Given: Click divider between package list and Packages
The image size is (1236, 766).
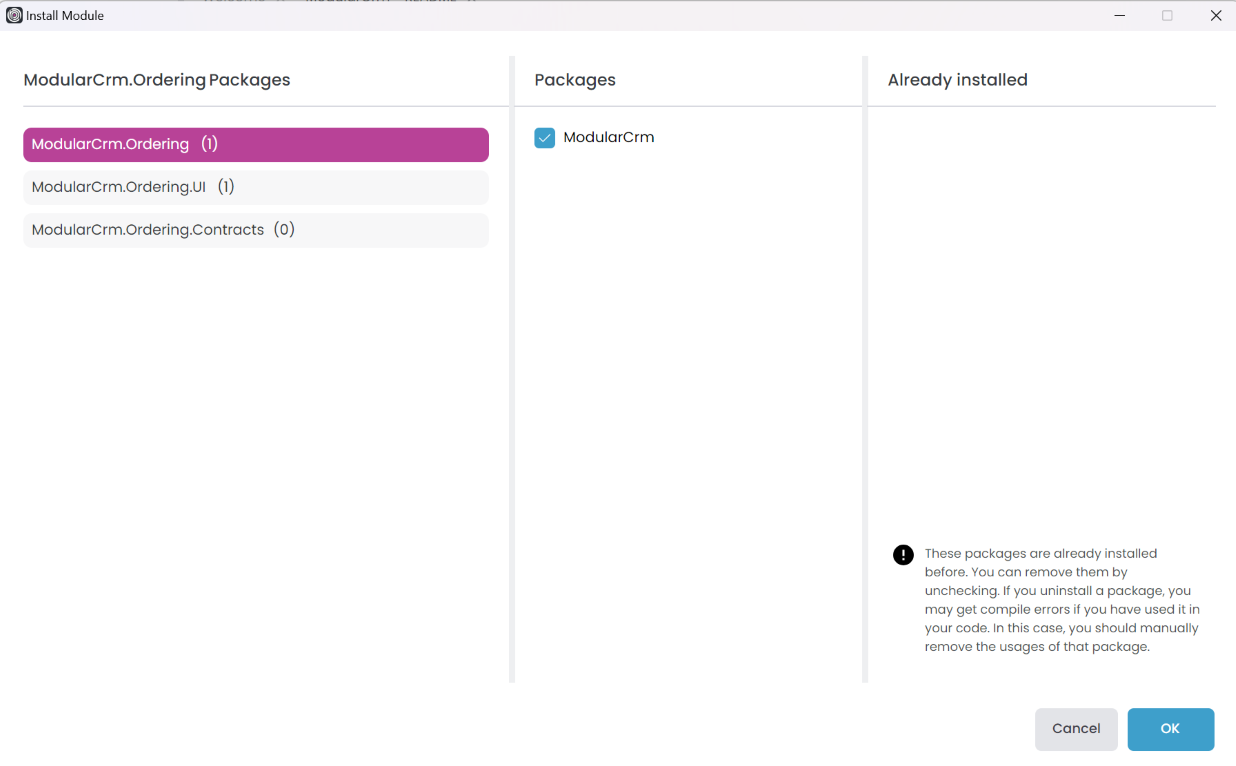Looking at the screenshot, I should tap(512, 370).
